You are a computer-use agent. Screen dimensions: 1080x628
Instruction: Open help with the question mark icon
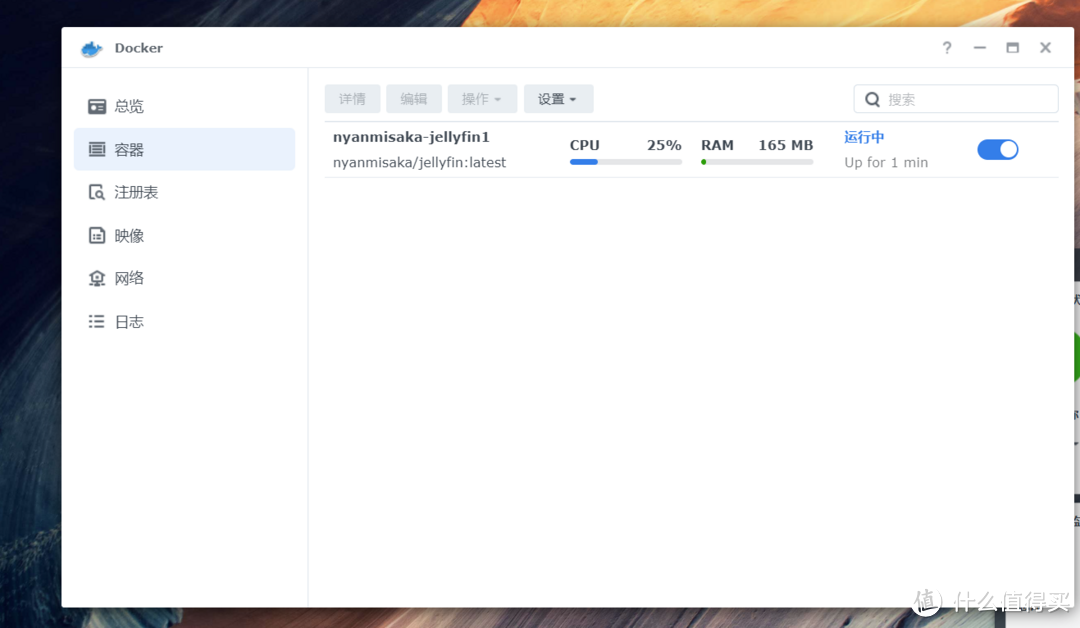(x=947, y=48)
